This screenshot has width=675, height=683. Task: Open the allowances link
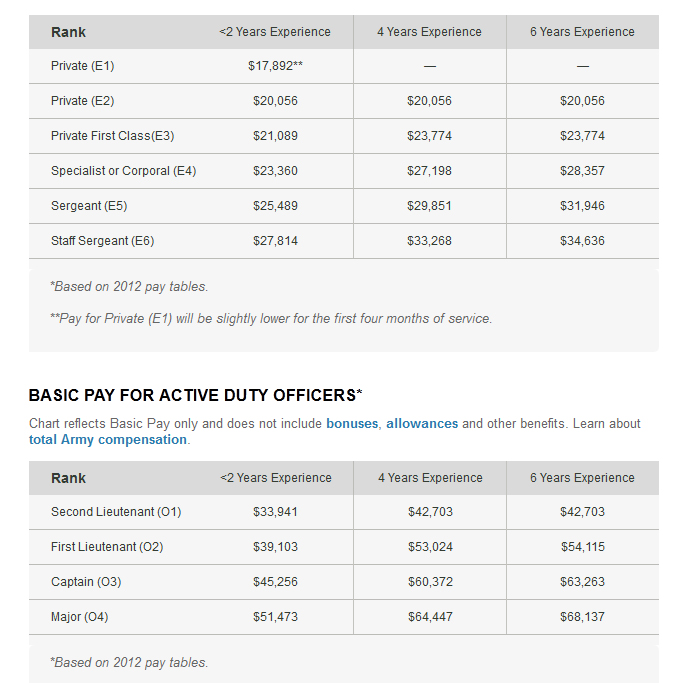(x=422, y=424)
